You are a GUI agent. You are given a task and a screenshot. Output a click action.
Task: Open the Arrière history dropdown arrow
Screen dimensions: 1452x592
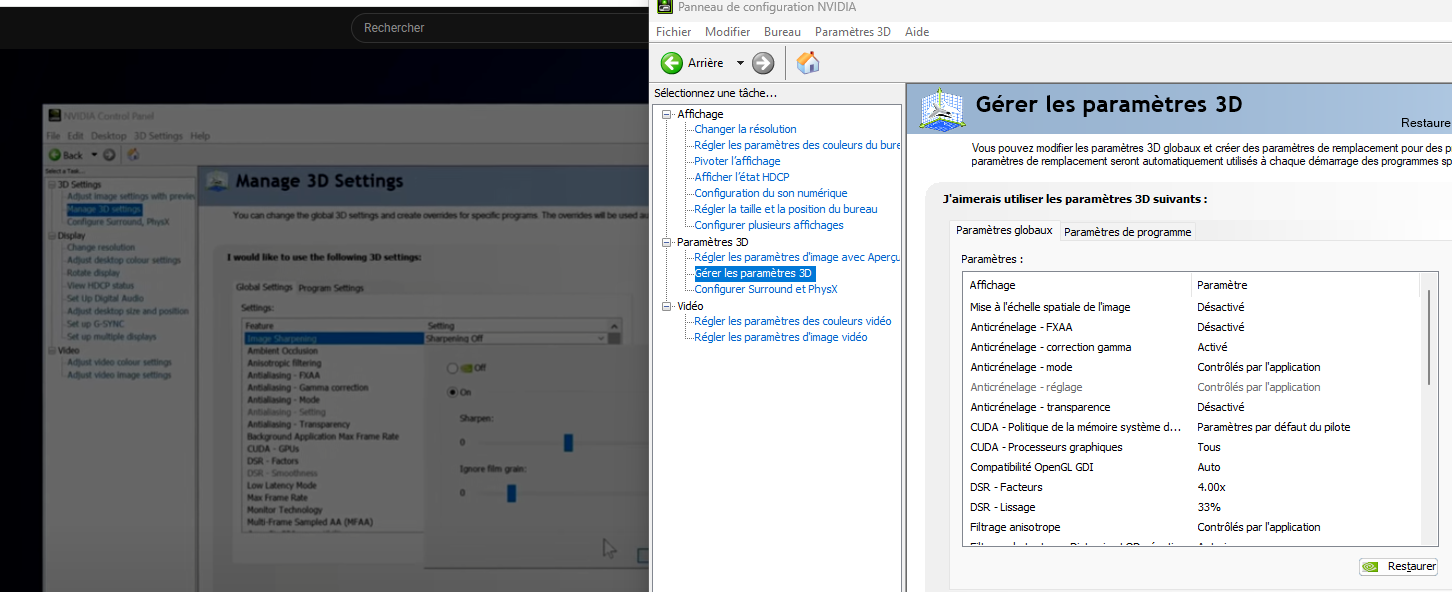pos(740,63)
